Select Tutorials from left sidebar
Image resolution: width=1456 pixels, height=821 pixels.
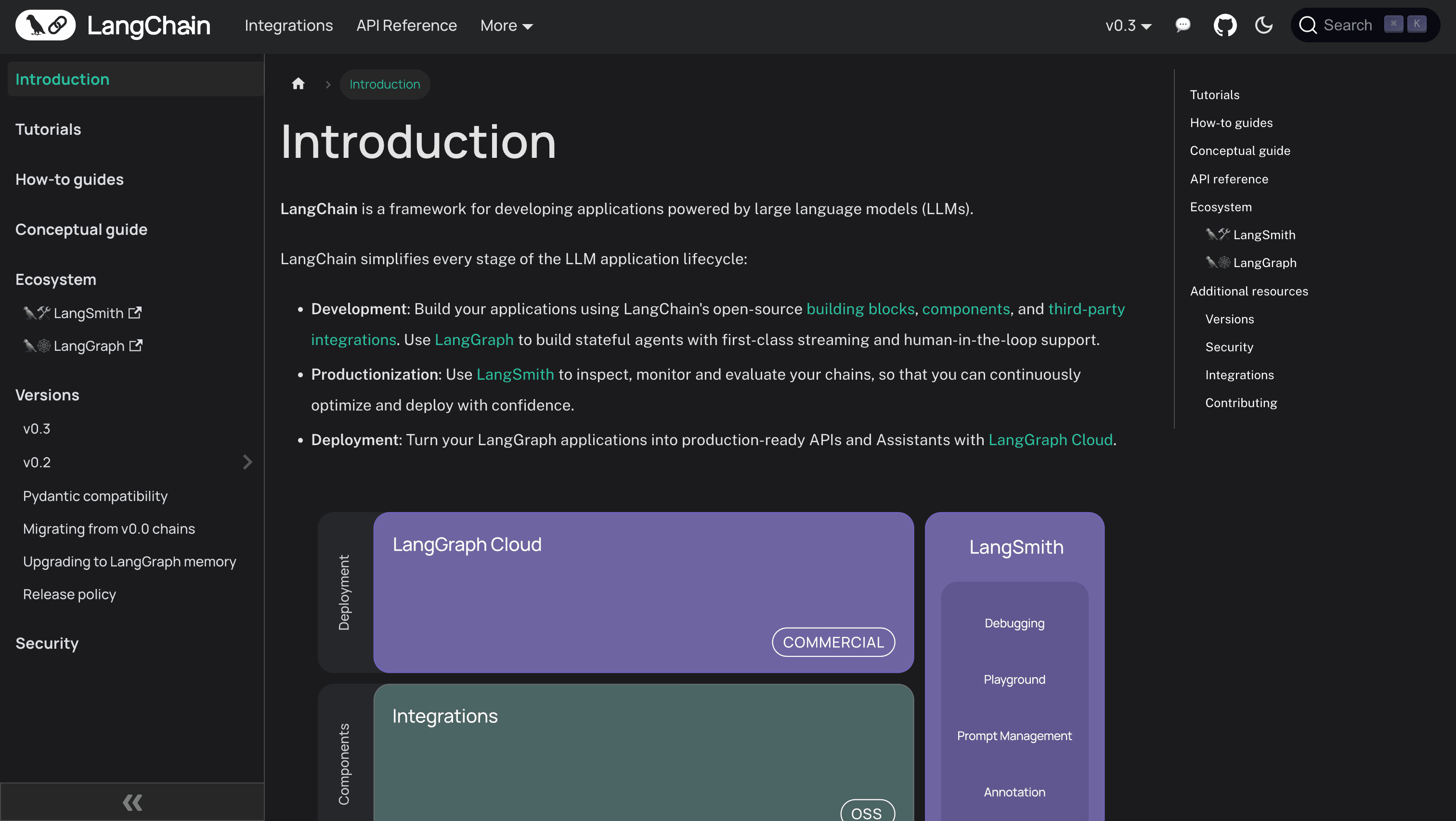pyautogui.click(x=48, y=129)
